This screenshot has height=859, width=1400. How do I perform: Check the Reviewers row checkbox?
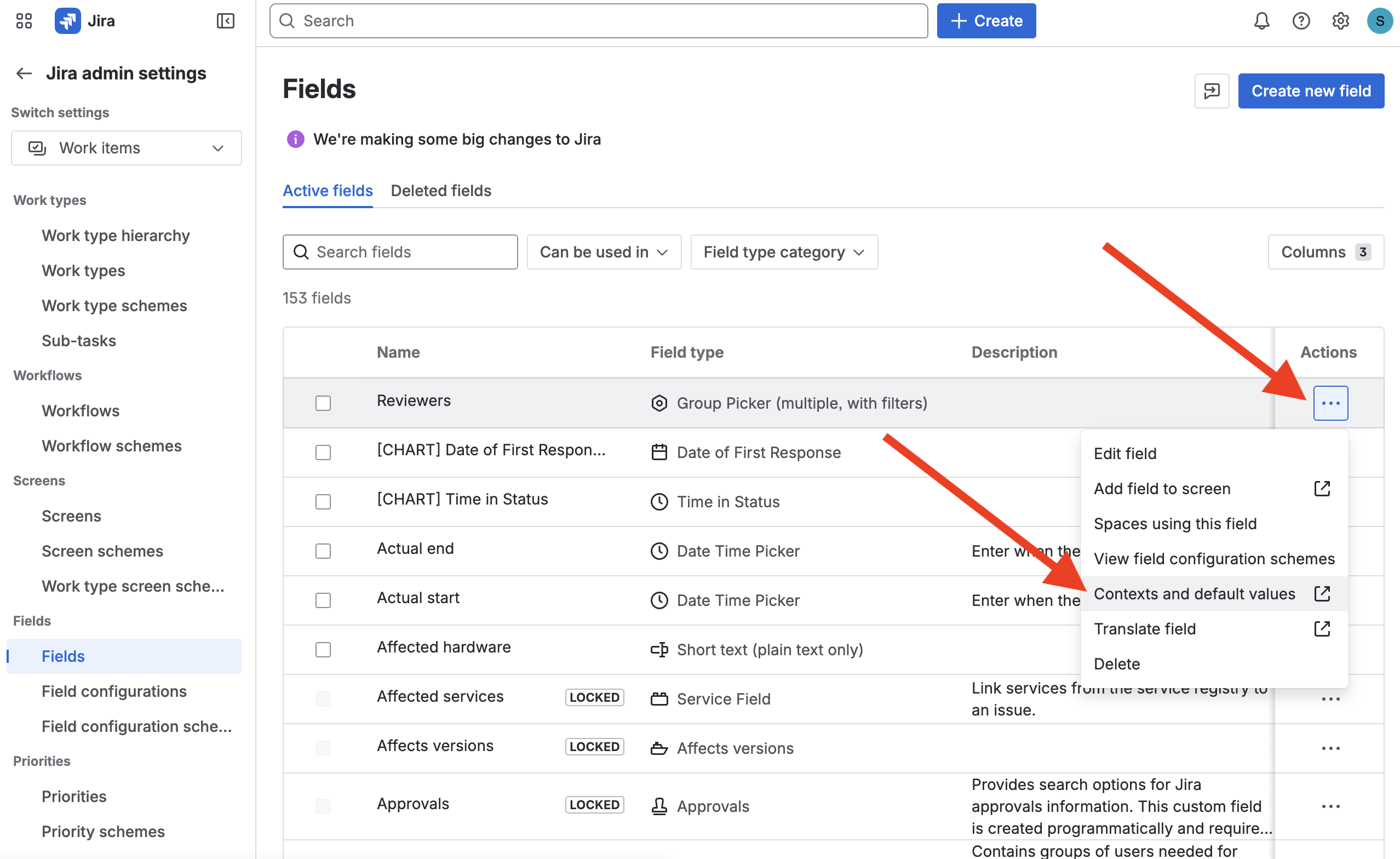(x=323, y=403)
